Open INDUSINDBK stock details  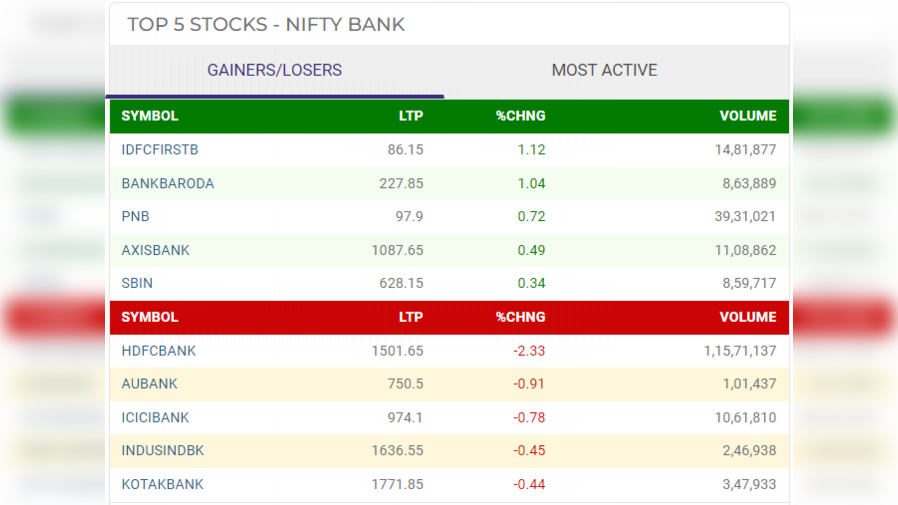(x=163, y=451)
